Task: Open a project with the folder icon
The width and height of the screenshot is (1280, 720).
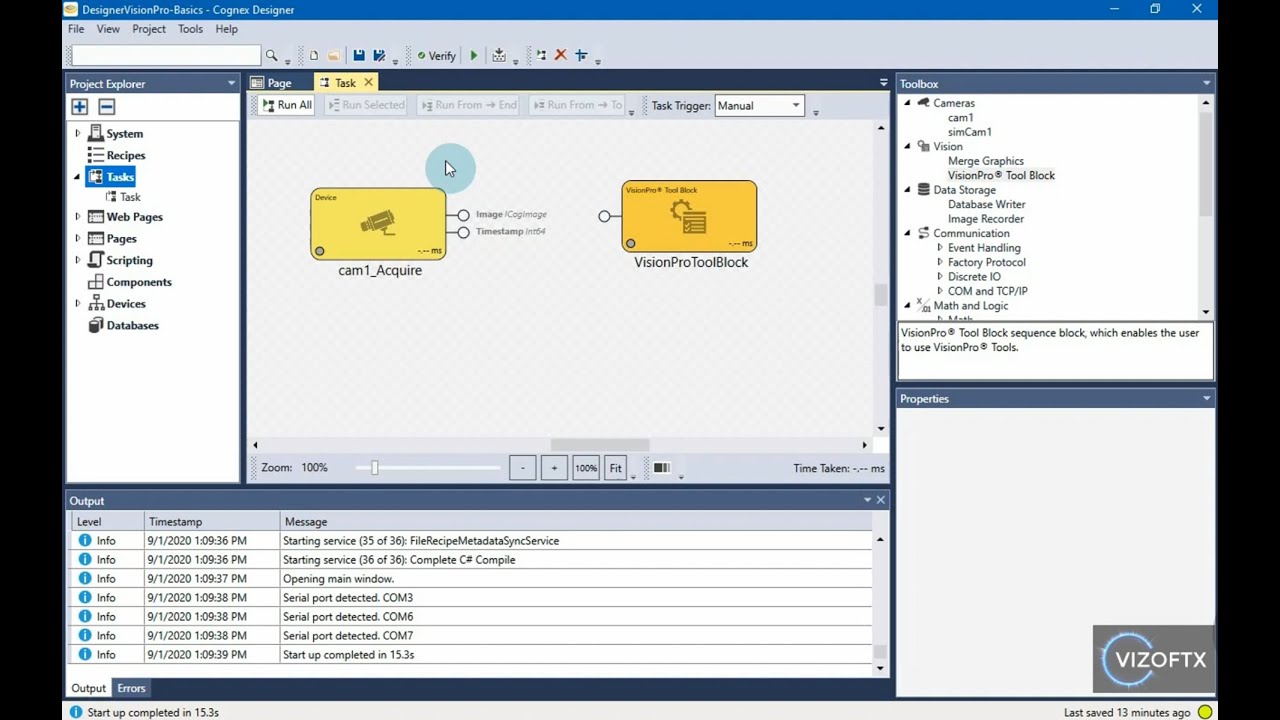Action: pyautogui.click(x=334, y=56)
